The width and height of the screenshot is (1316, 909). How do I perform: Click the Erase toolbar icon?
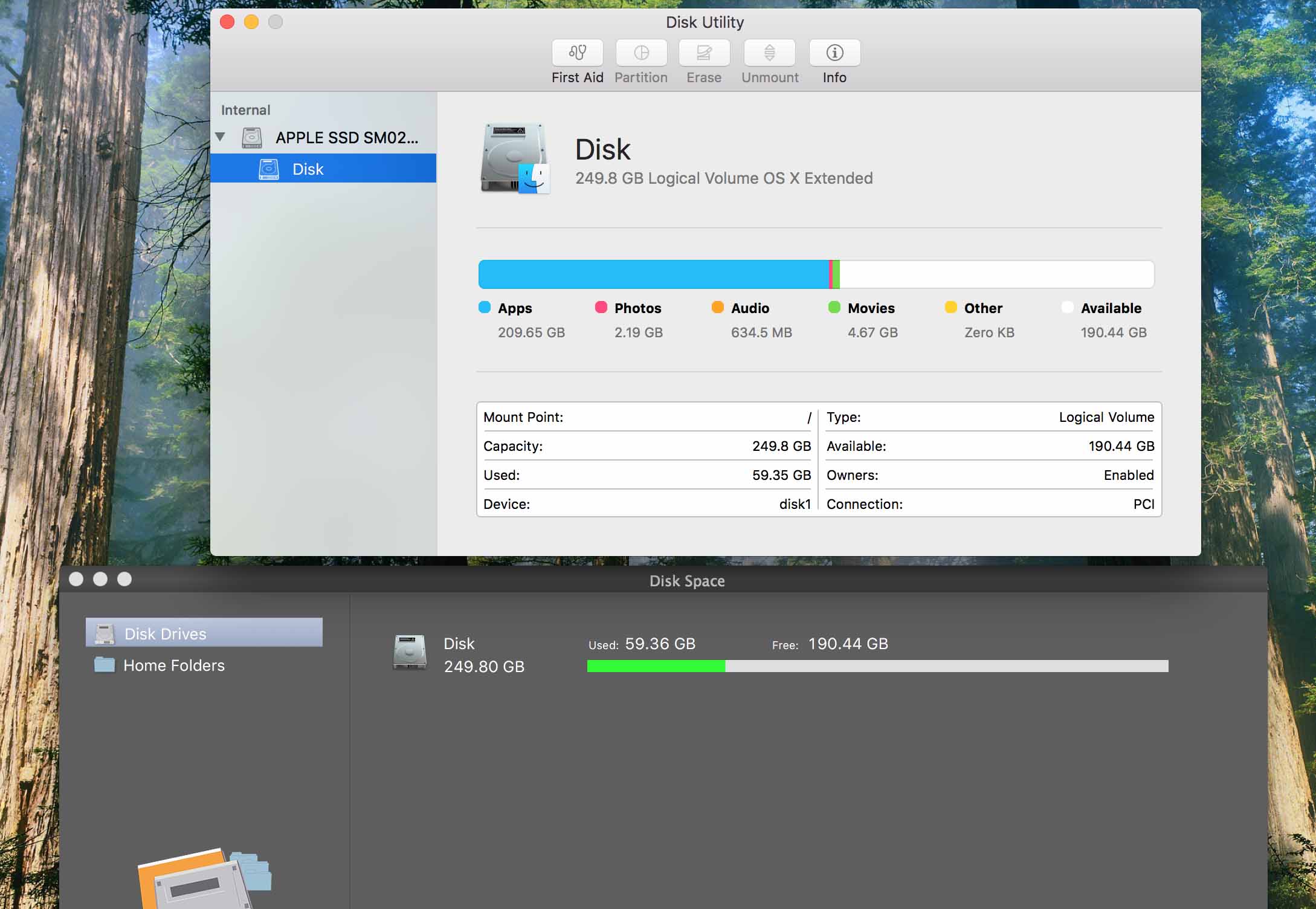[704, 53]
